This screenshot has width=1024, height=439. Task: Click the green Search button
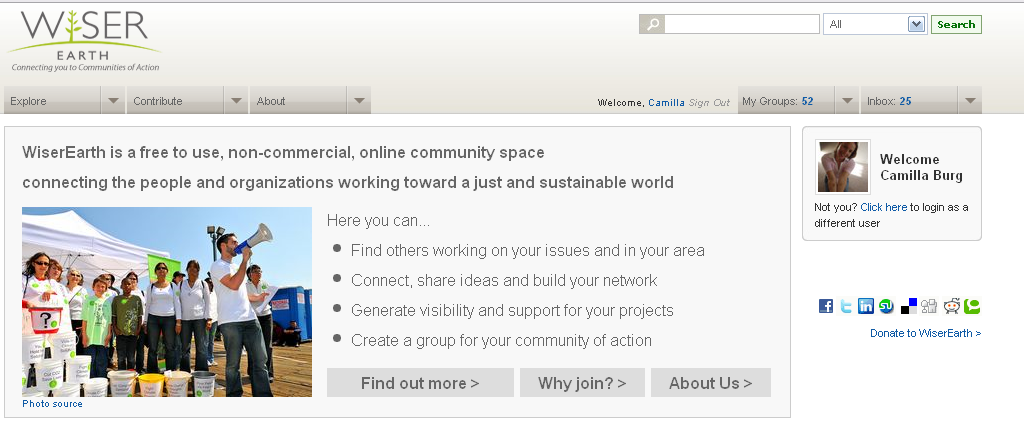[956, 24]
